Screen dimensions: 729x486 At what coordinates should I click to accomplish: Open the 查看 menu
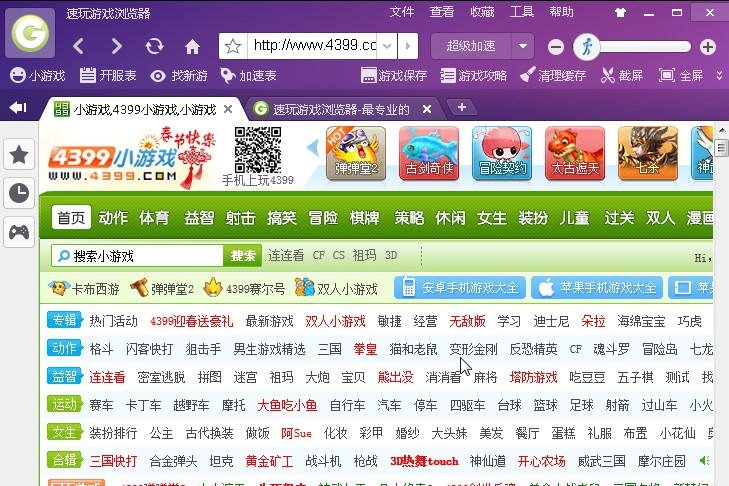(x=442, y=12)
